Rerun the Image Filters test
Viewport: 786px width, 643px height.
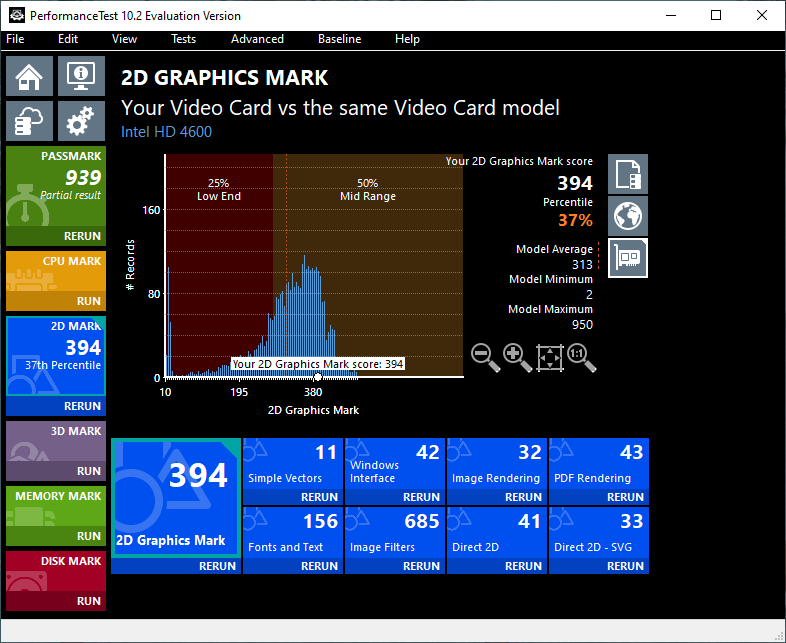[x=395, y=566]
